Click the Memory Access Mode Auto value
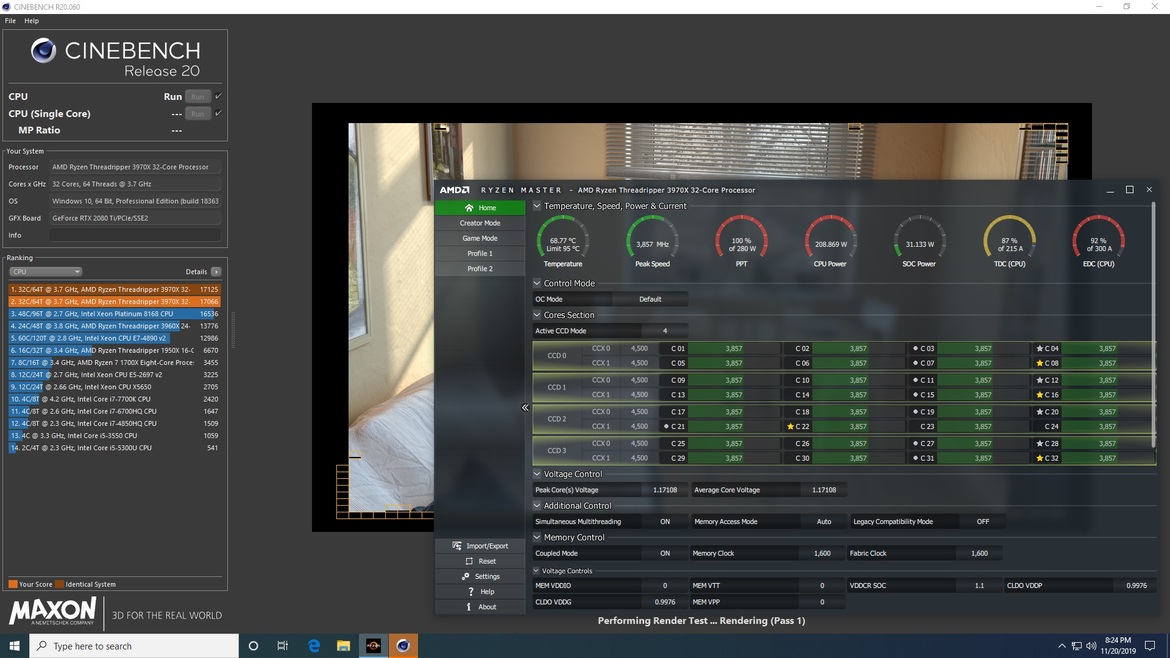This screenshot has width=1170, height=658. 824,521
